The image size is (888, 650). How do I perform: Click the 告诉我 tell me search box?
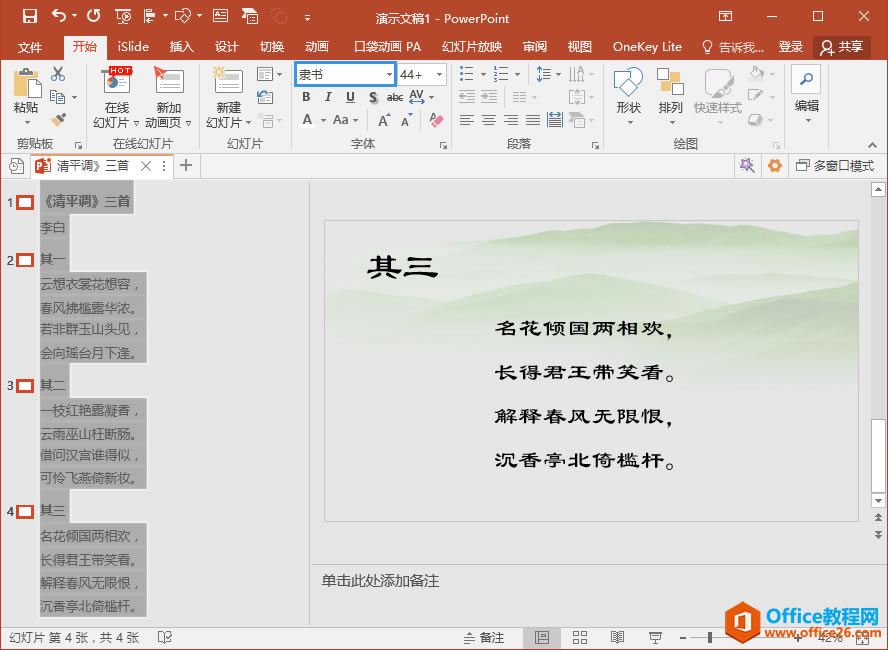(733, 47)
